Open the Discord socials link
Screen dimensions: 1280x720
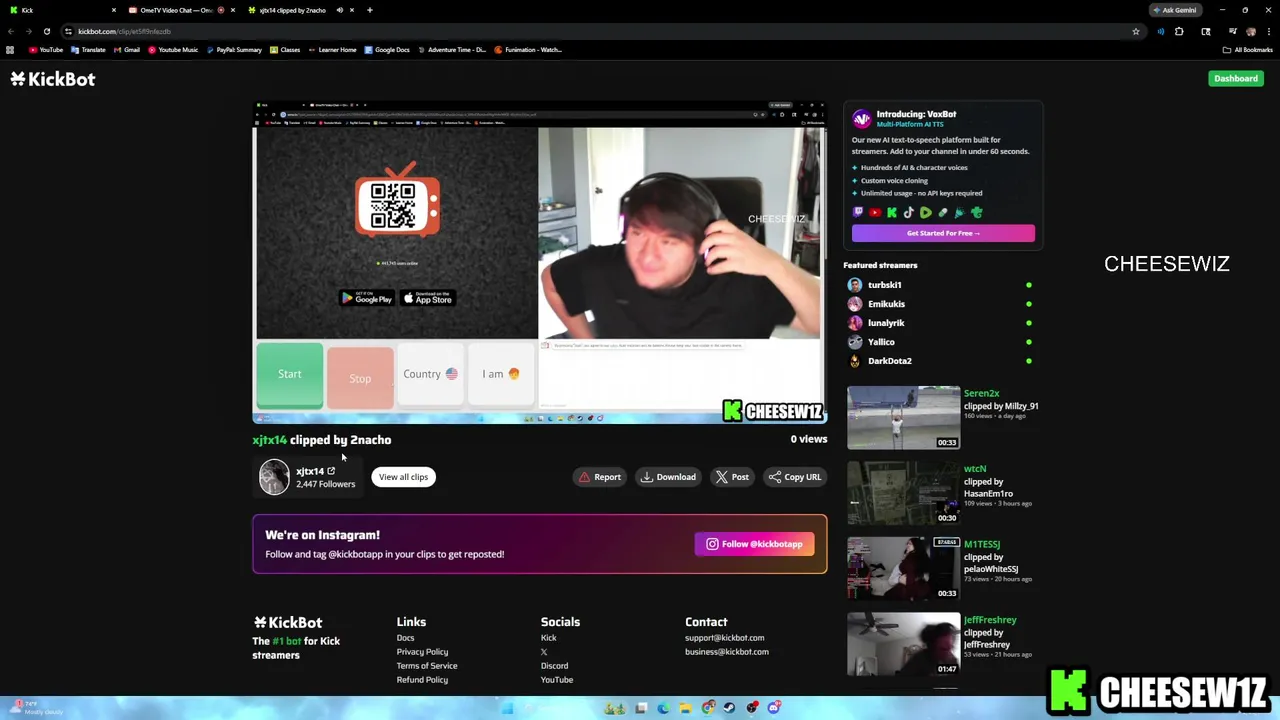[x=554, y=666]
